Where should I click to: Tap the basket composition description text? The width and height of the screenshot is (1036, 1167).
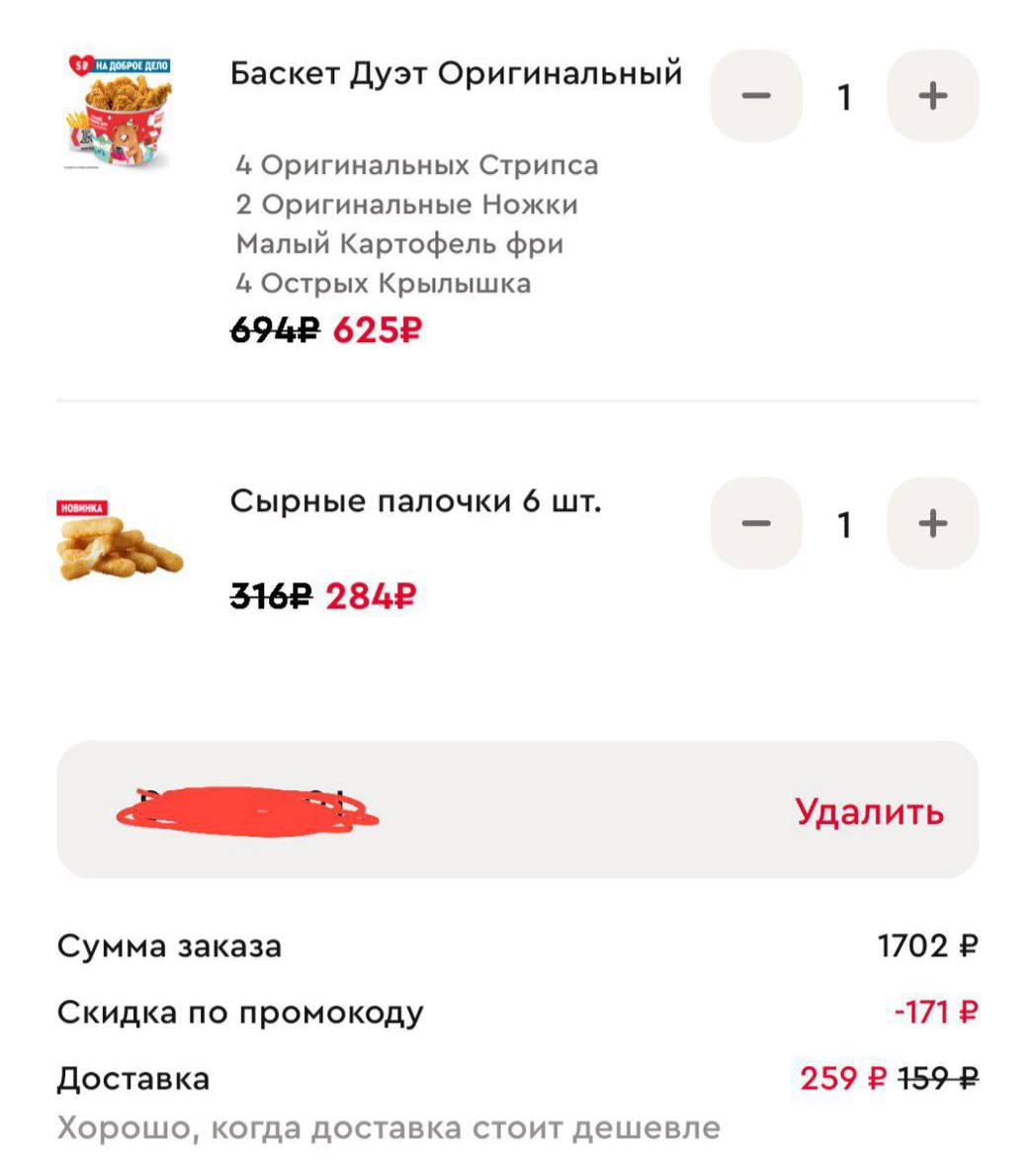(415, 224)
